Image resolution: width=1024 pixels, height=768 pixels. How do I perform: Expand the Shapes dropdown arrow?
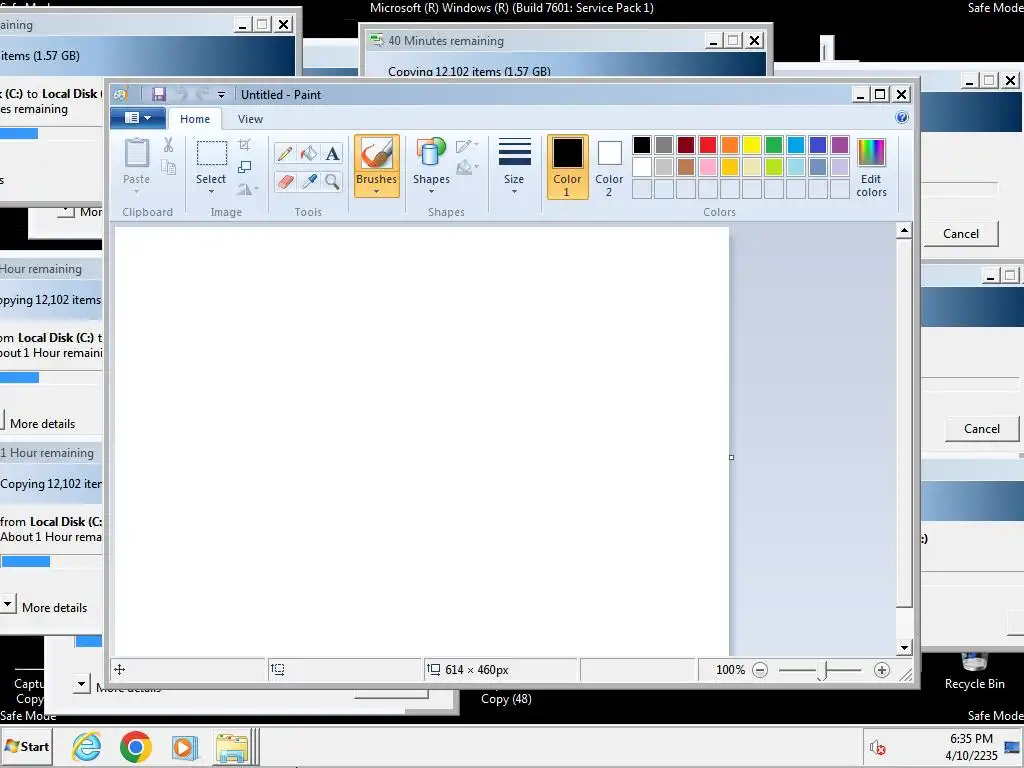tap(431, 192)
